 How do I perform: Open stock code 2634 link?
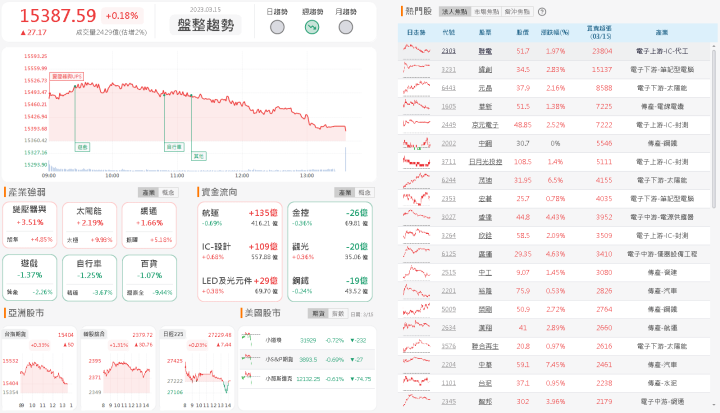coord(449,328)
